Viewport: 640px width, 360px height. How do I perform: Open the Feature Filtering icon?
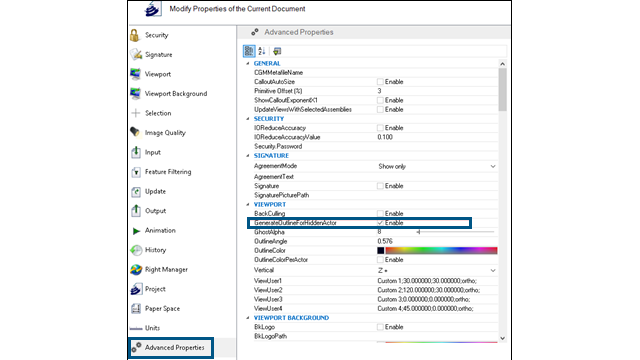pos(136,172)
